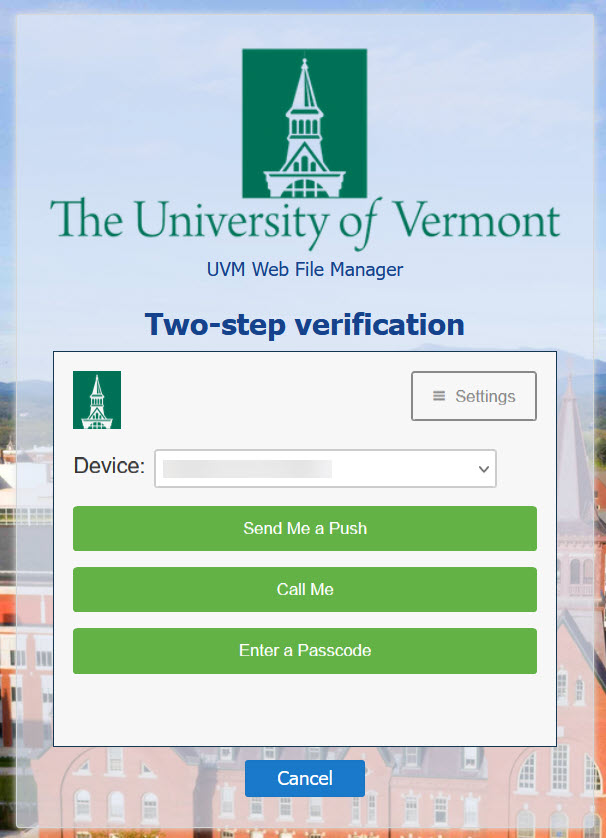Select the Call Me option
The image size is (606, 838).
(x=305, y=589)
